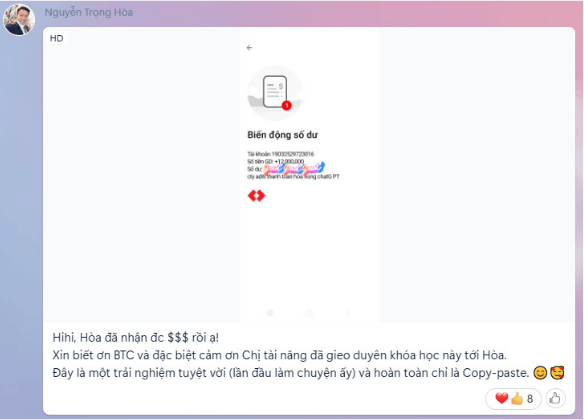The image size is (584, 420).
Task: Click the transfer note line under Số dư
Action: point(293,176)
